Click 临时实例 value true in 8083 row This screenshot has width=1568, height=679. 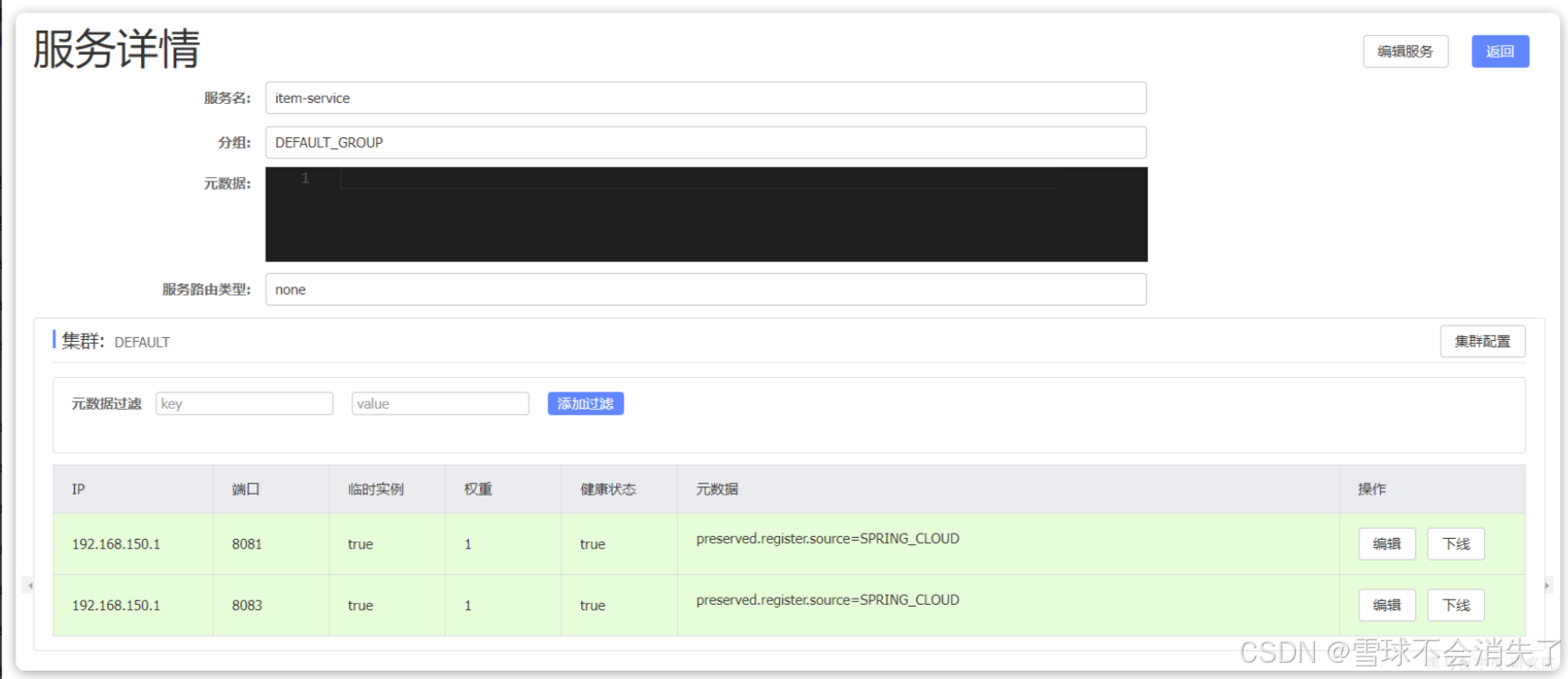coord(361,606)
